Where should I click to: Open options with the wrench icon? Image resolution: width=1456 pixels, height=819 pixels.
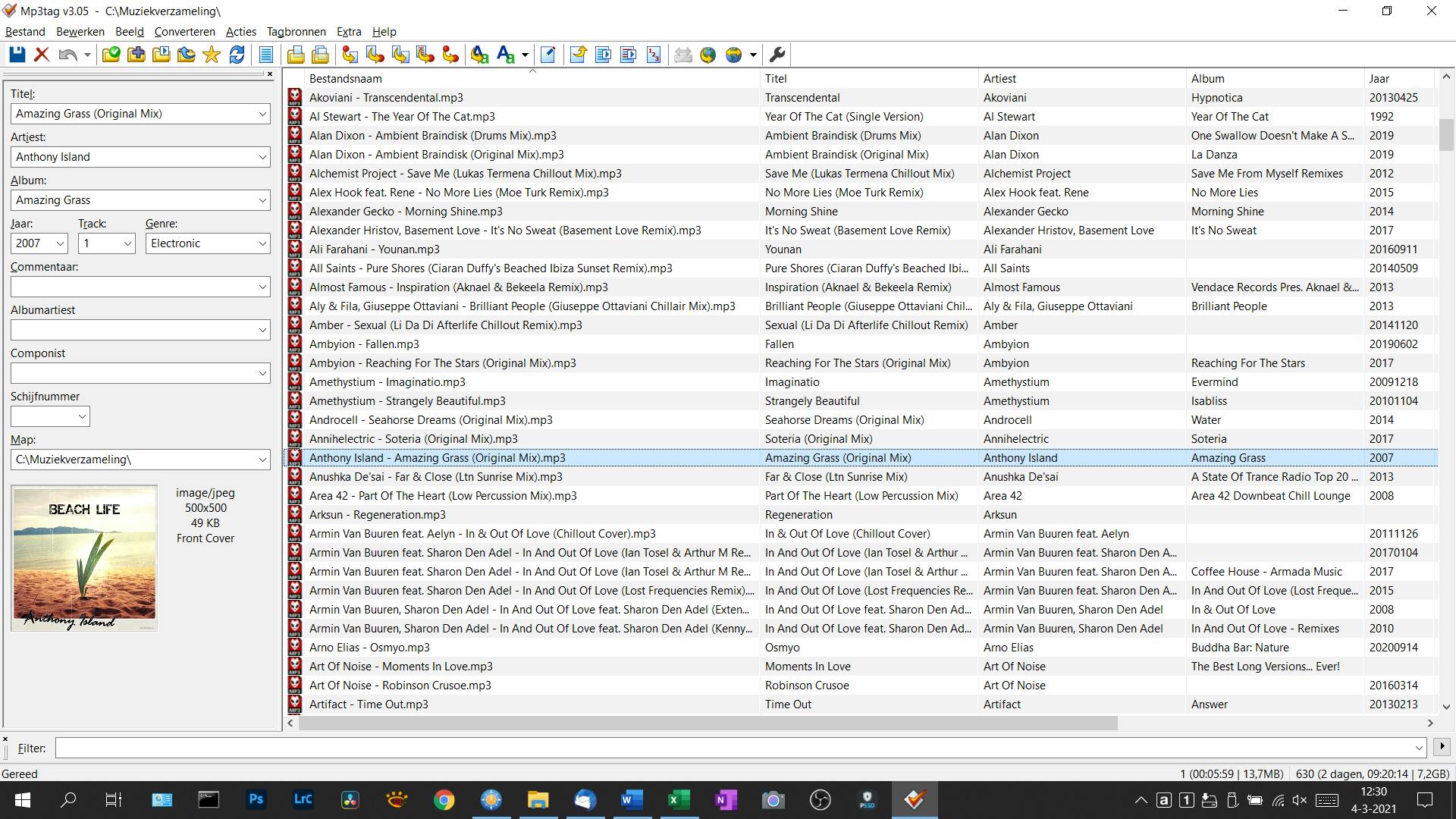(777, 55)
